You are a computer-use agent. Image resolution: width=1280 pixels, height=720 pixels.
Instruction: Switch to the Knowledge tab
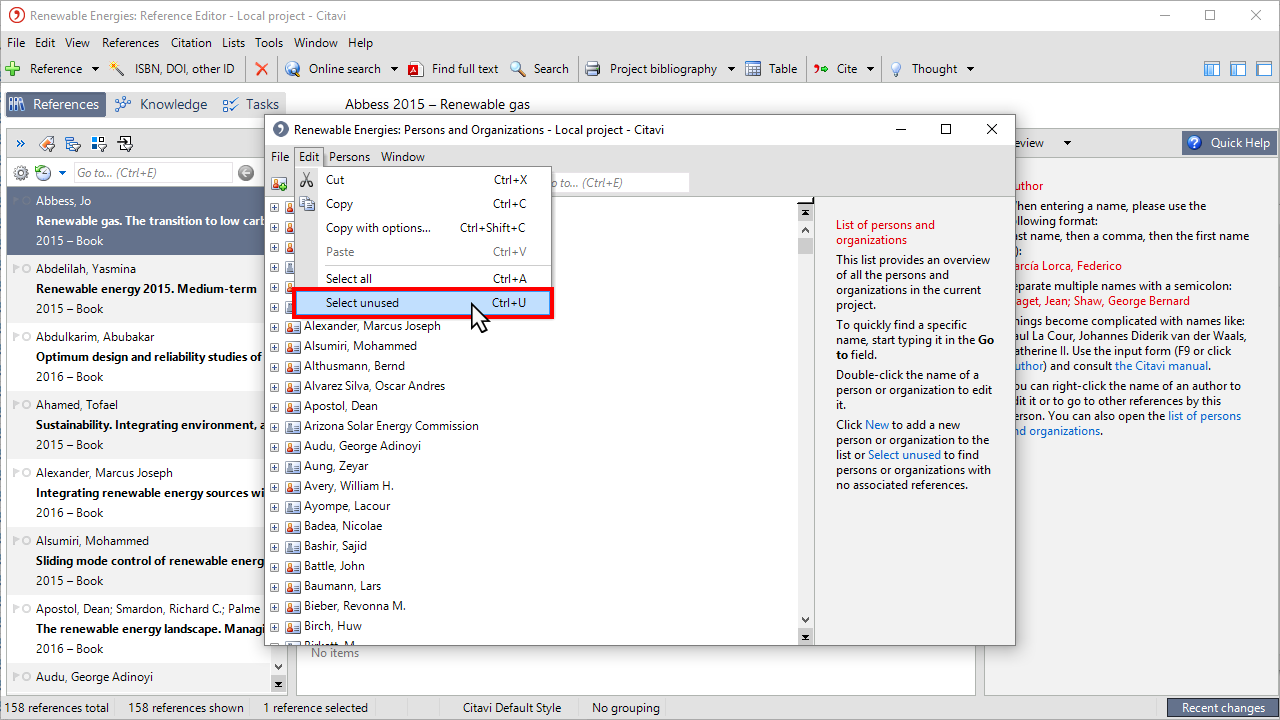pos(160,104)
